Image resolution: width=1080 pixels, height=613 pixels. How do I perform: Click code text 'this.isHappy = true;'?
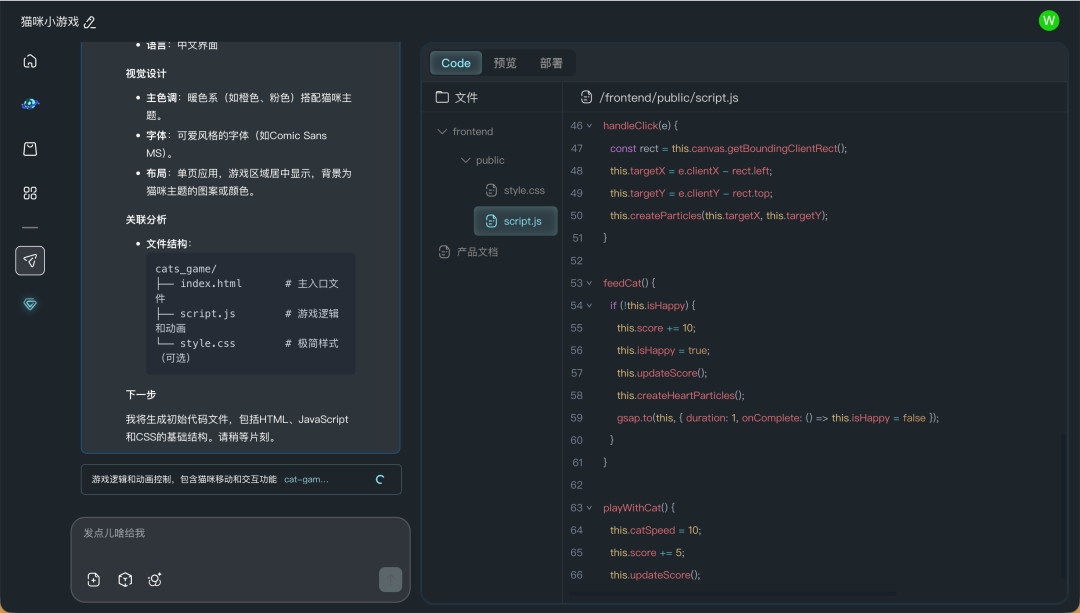(663, 351)
